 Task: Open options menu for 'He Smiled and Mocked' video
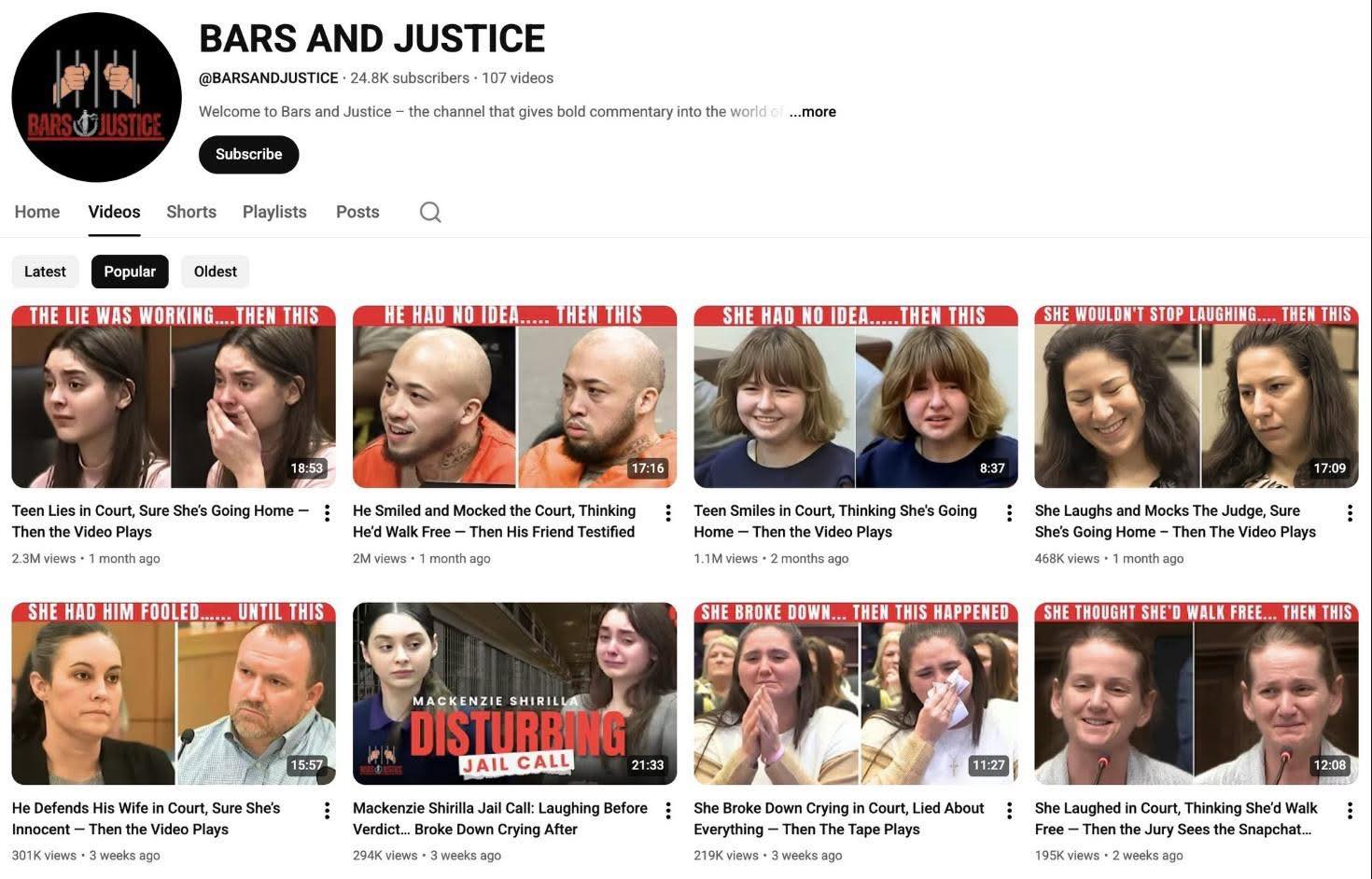point(668,513)
